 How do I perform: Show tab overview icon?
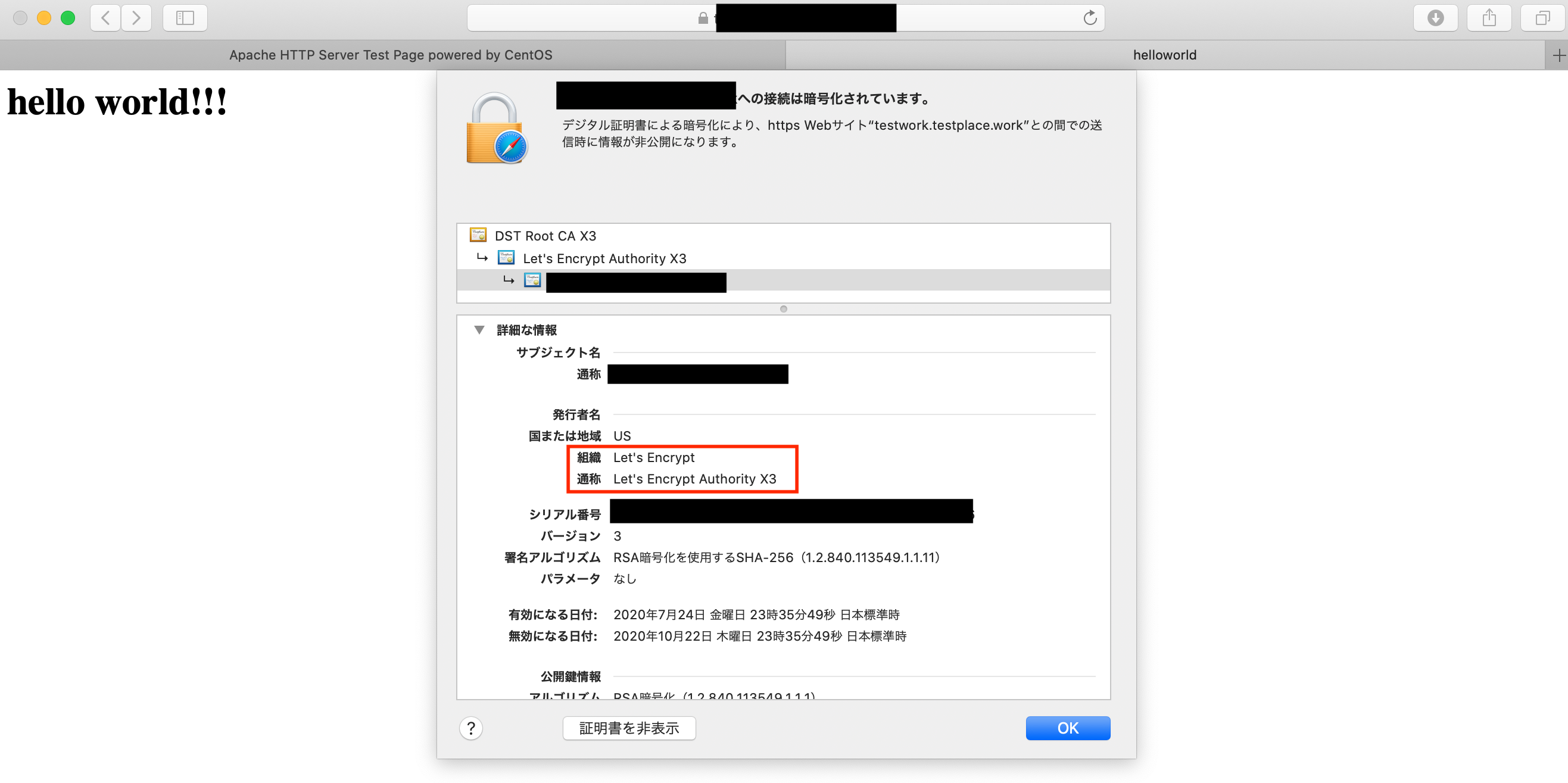[1542, 18]
